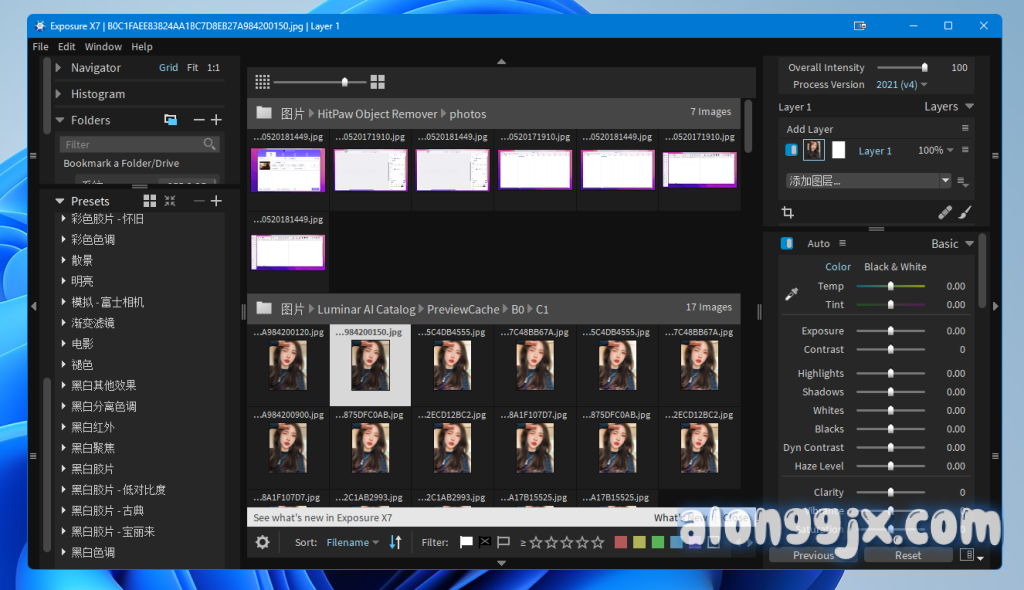This screenshot has width=1024, height=590.
Task: Filter by red color label swatch
Action: pos(620,542)
